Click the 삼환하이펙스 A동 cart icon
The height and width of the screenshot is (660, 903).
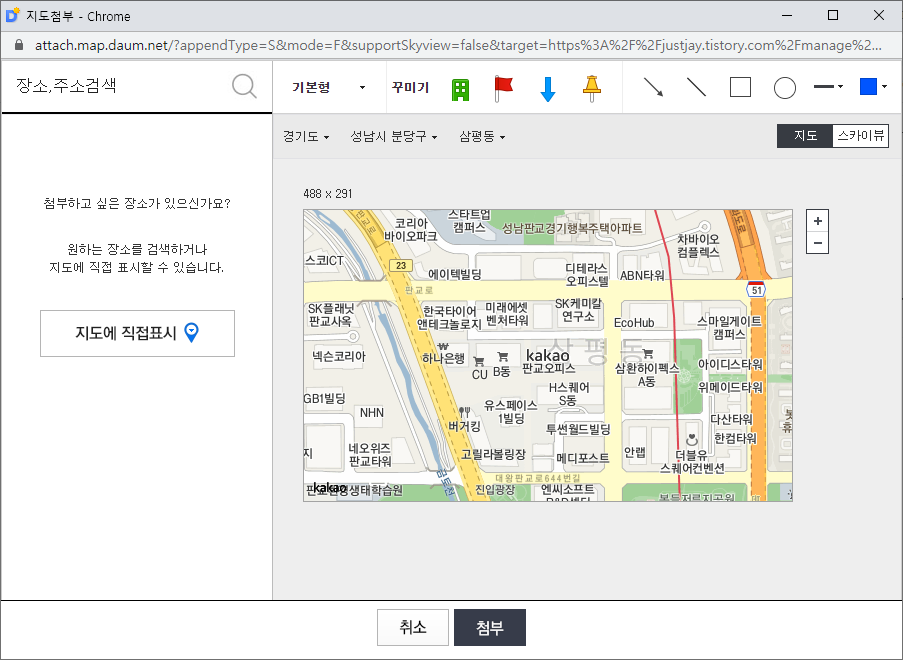coord(647,353)
